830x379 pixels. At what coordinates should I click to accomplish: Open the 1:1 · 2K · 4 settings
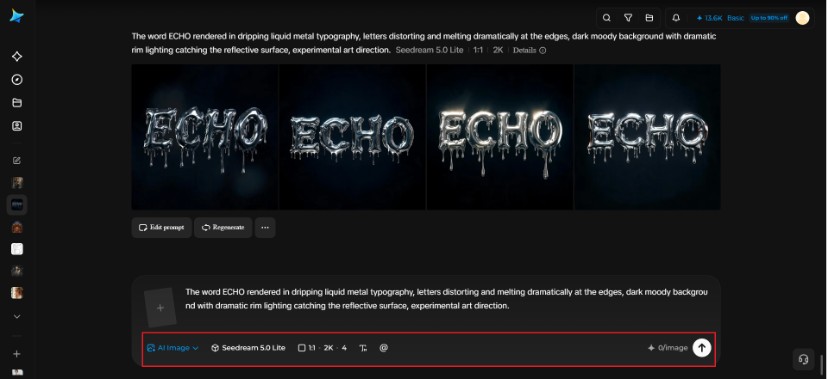pyautogui.click(x=322, y=348)
